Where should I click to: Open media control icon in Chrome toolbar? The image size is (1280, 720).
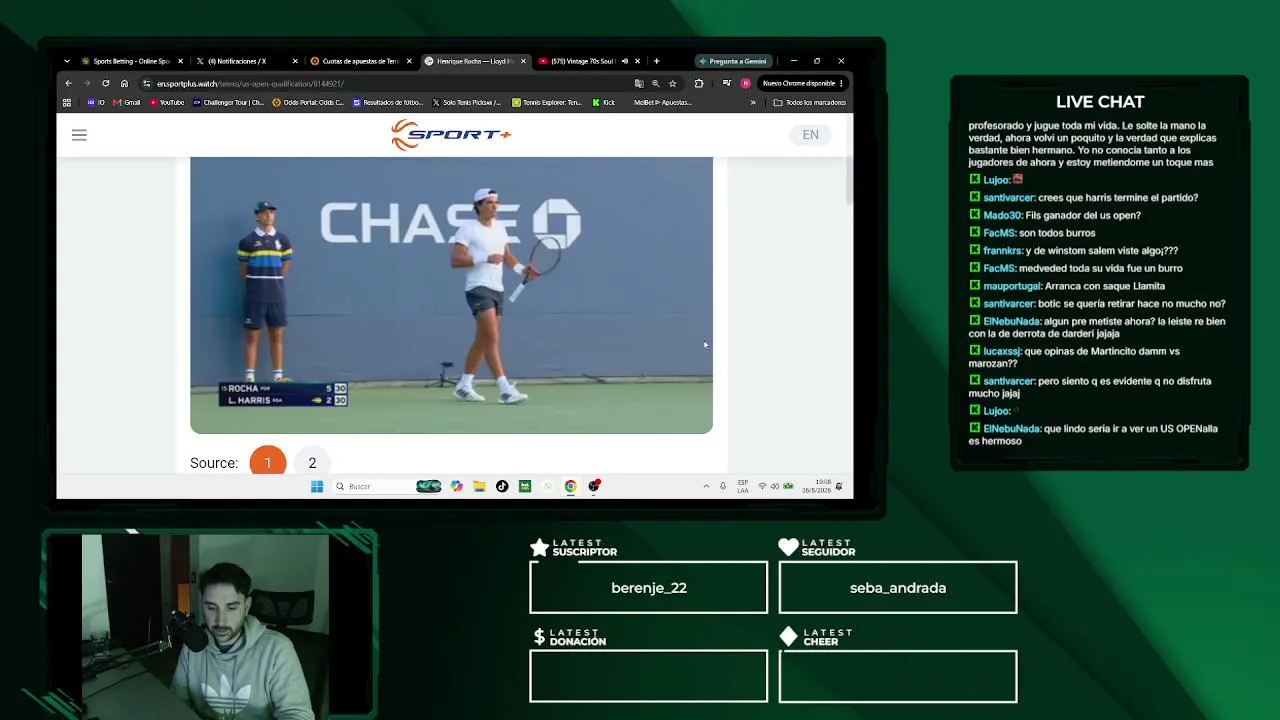727,83
